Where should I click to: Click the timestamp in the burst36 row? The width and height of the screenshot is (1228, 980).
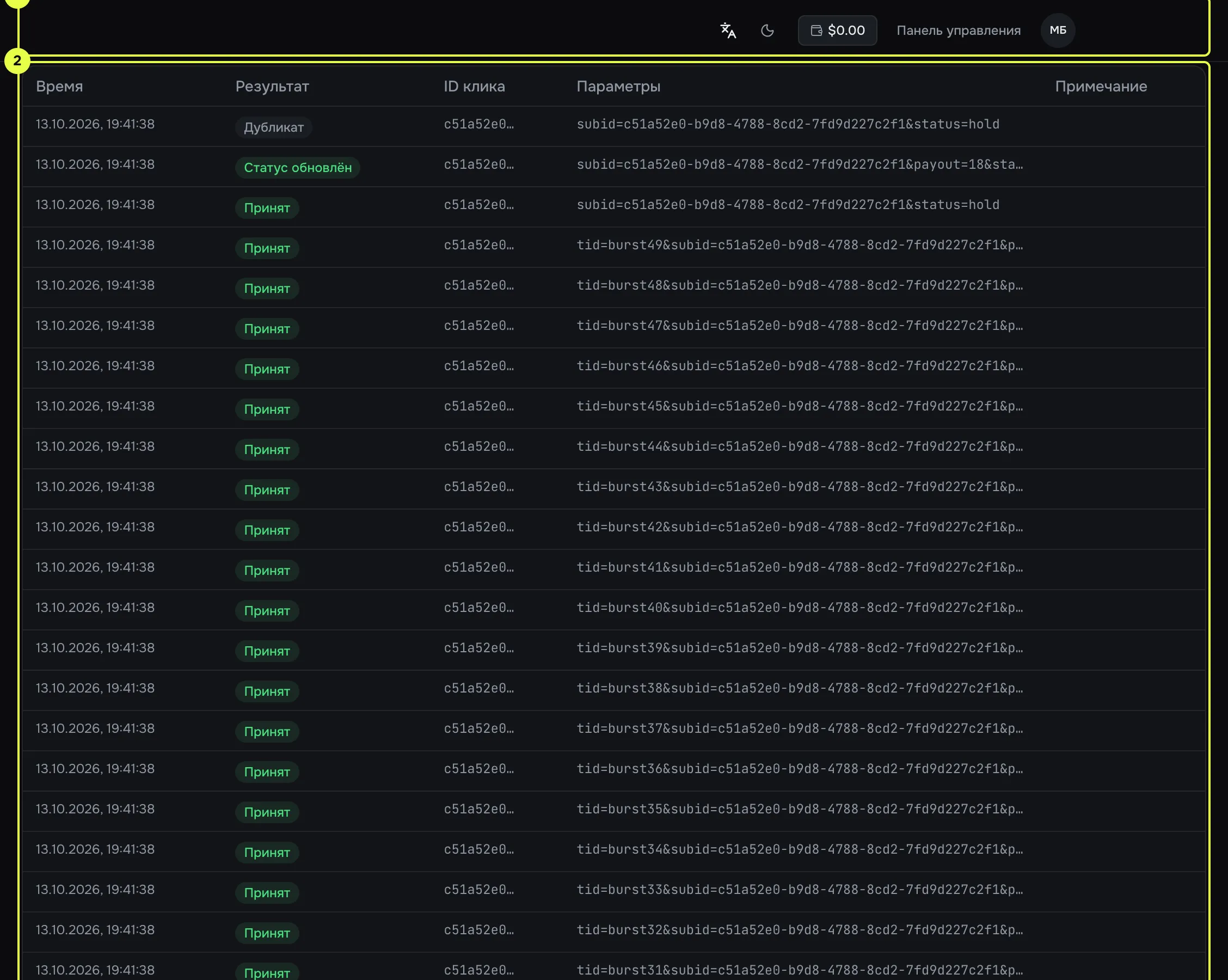point(95,769)
